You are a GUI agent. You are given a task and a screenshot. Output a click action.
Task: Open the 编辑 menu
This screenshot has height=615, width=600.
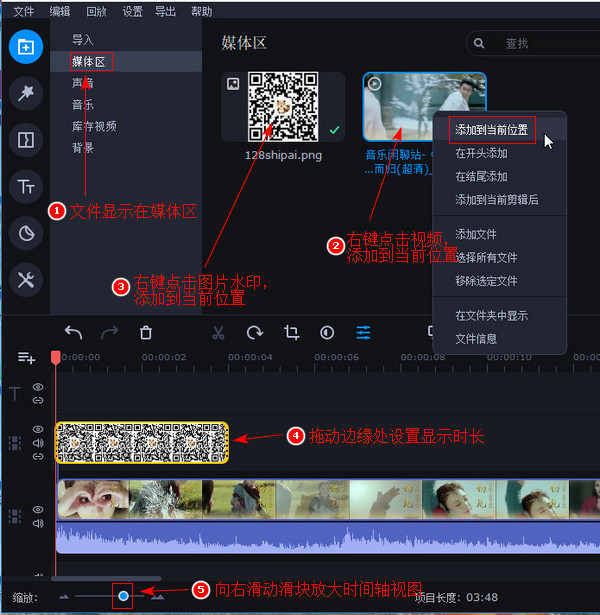pos(60,11)
